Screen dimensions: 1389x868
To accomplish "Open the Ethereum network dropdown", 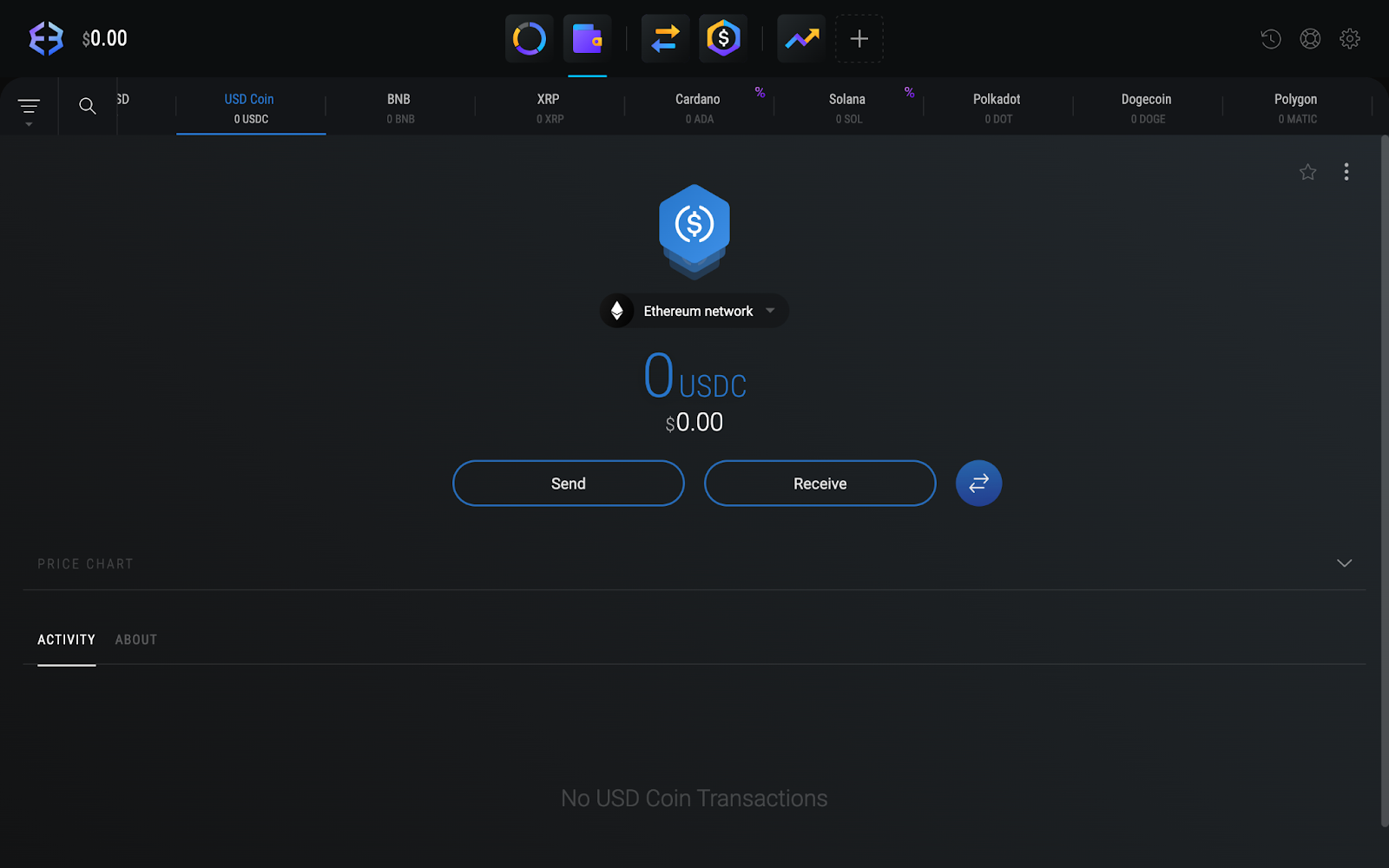I will click(x=694, y=311).
